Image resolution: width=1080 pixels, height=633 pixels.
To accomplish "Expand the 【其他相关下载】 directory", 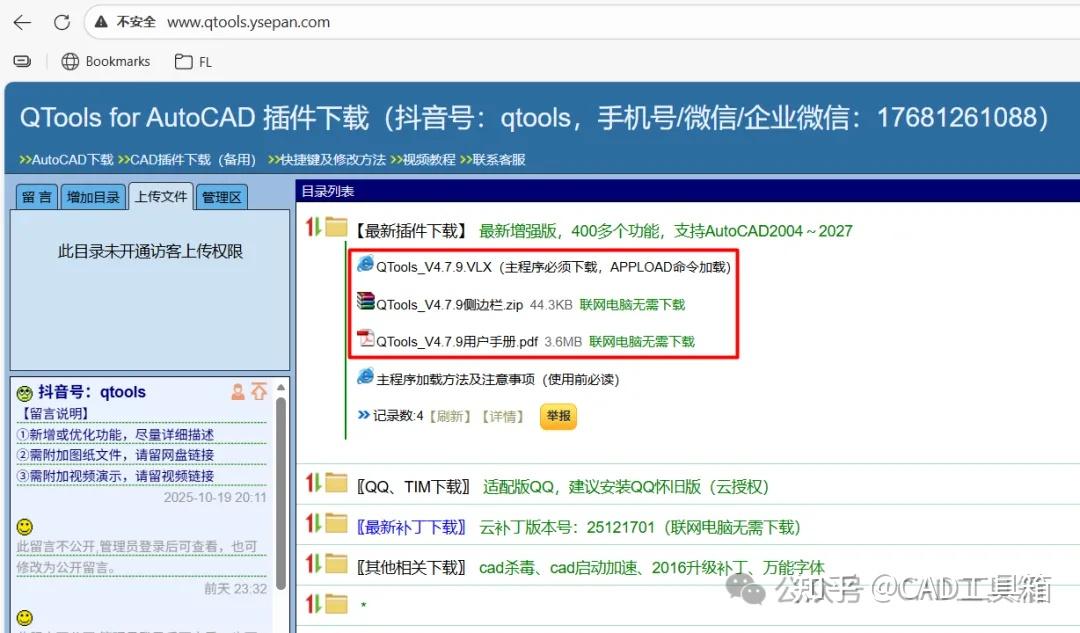I will (411, 568).
